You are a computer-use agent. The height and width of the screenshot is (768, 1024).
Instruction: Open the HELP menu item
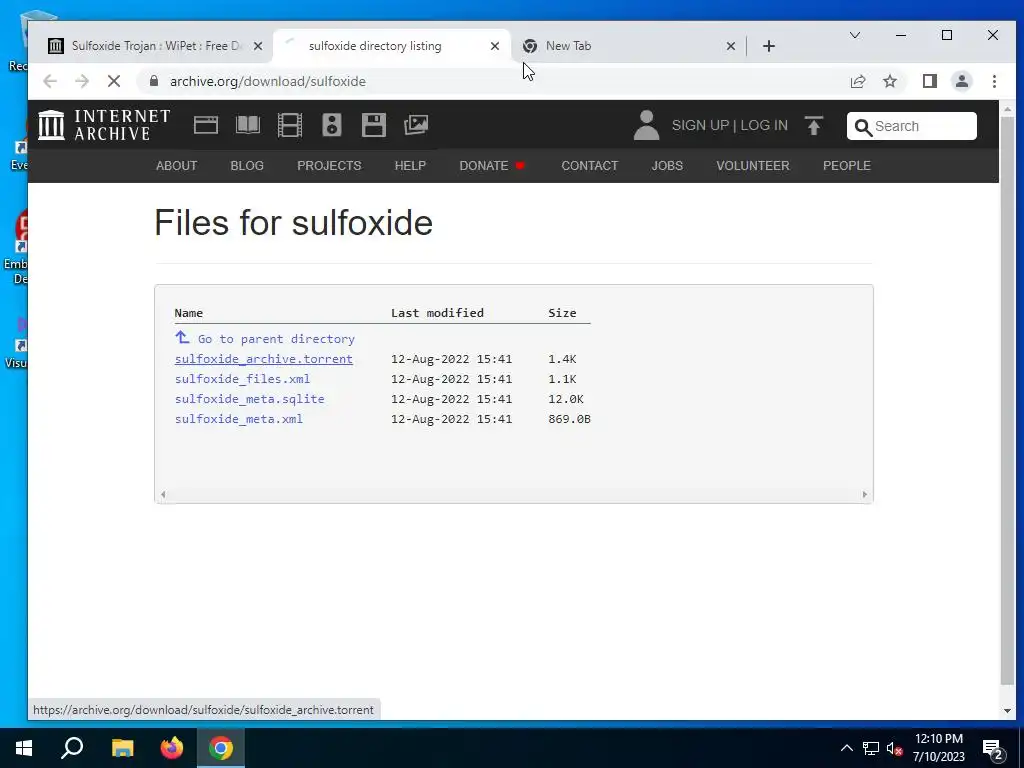(410, 166)
